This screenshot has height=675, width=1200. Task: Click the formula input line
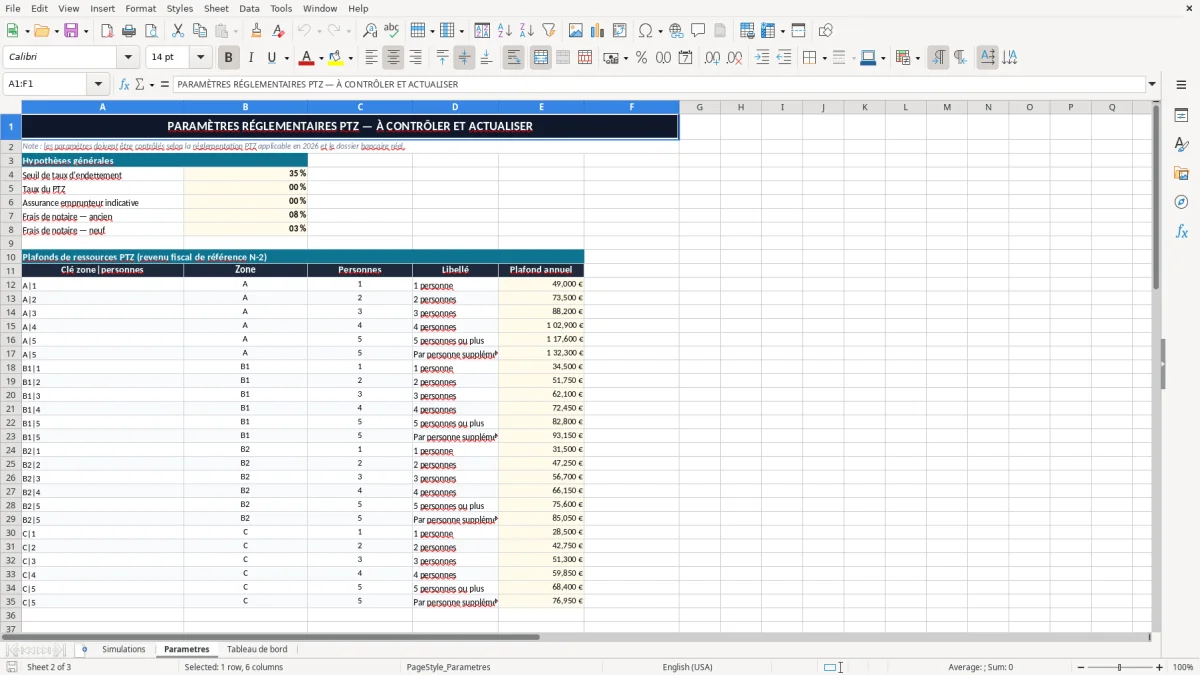pyautogui.click(x=659, y=85)
